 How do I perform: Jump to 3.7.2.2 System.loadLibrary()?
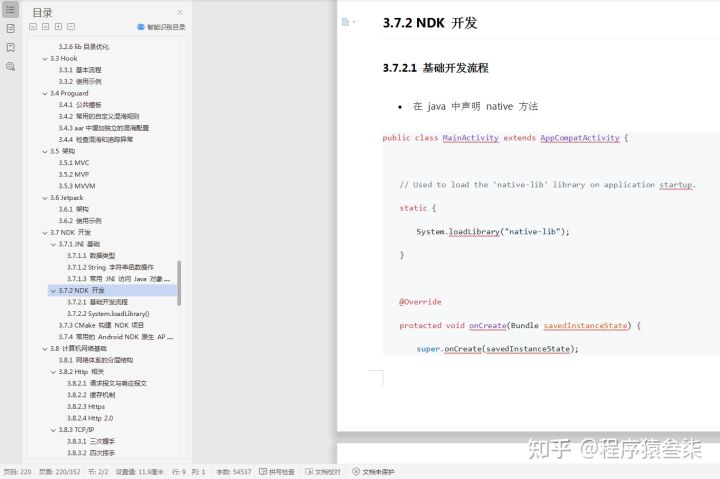108,314
